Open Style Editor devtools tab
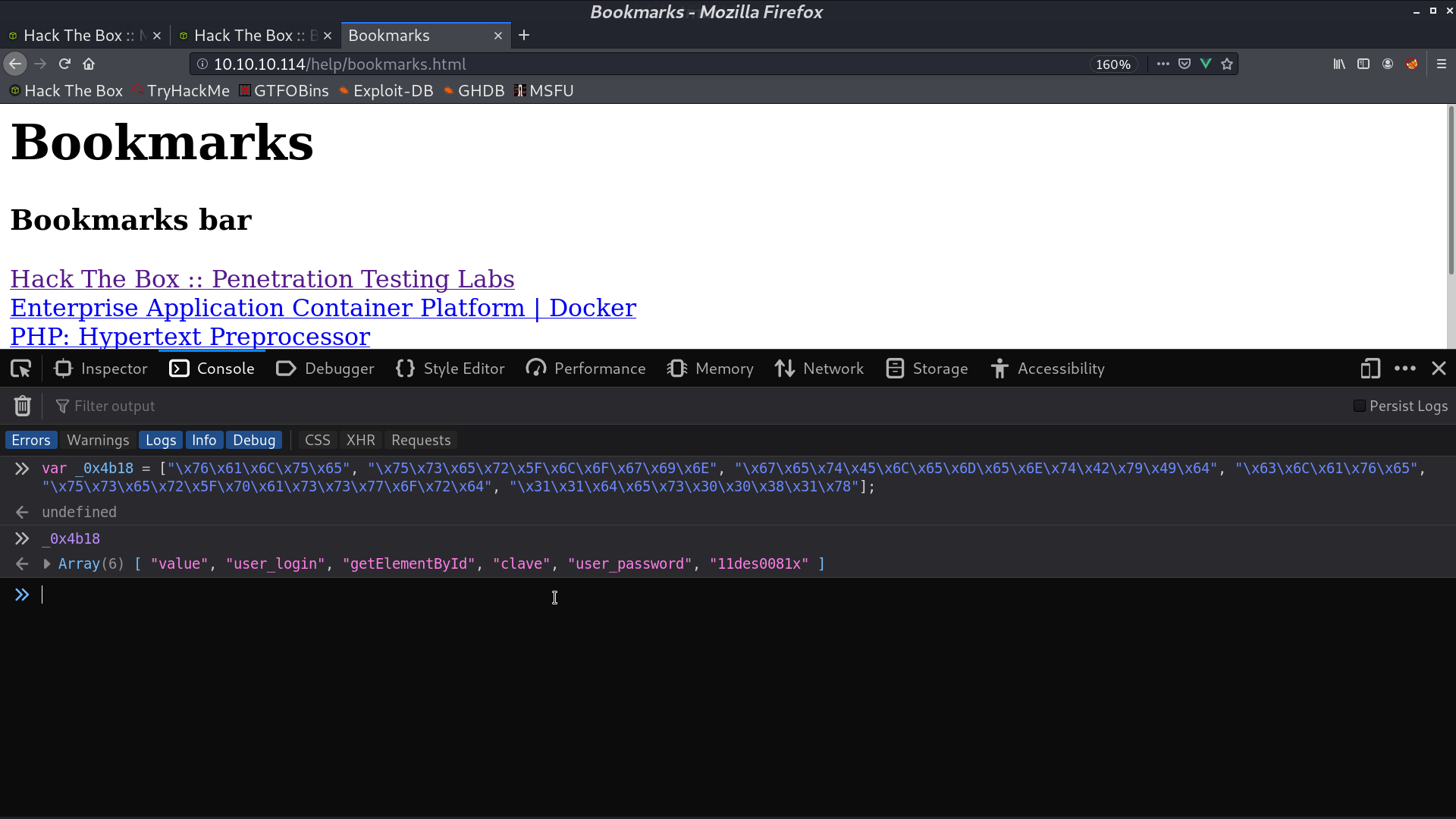1456x819 pixels. click(x=450, y=369)
